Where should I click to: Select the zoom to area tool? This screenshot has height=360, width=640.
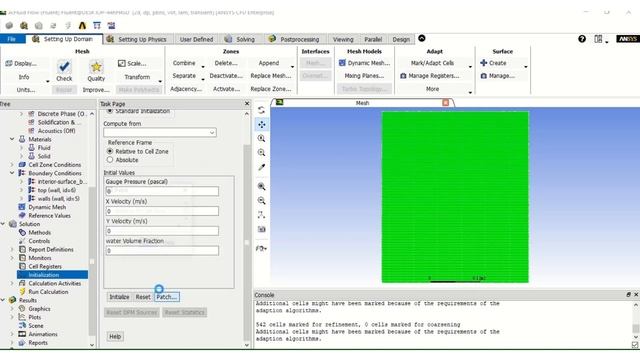tap(262, 153)
